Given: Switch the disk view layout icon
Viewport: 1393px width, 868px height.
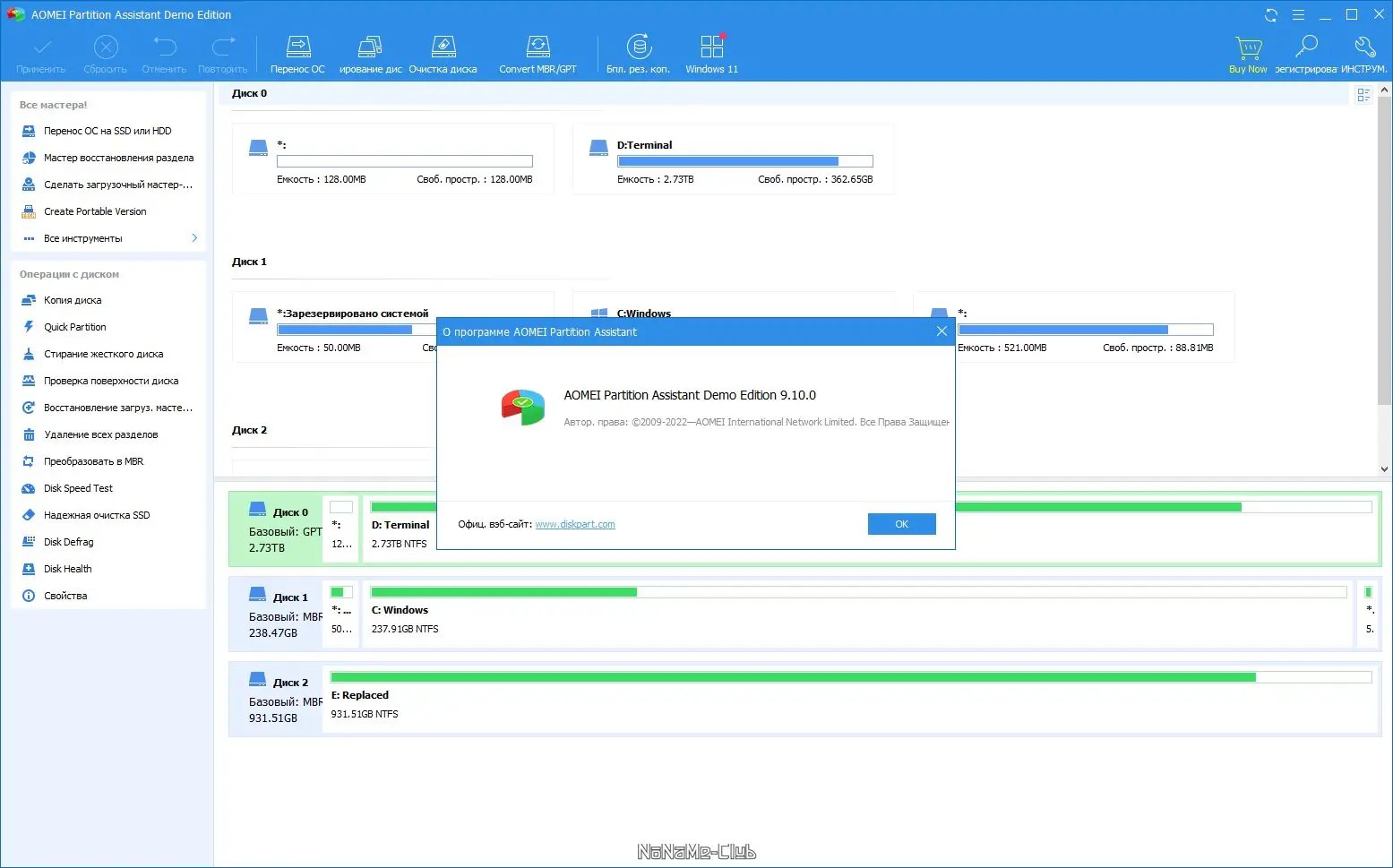Looking at the screenshot, I should tap(1363, 95).
